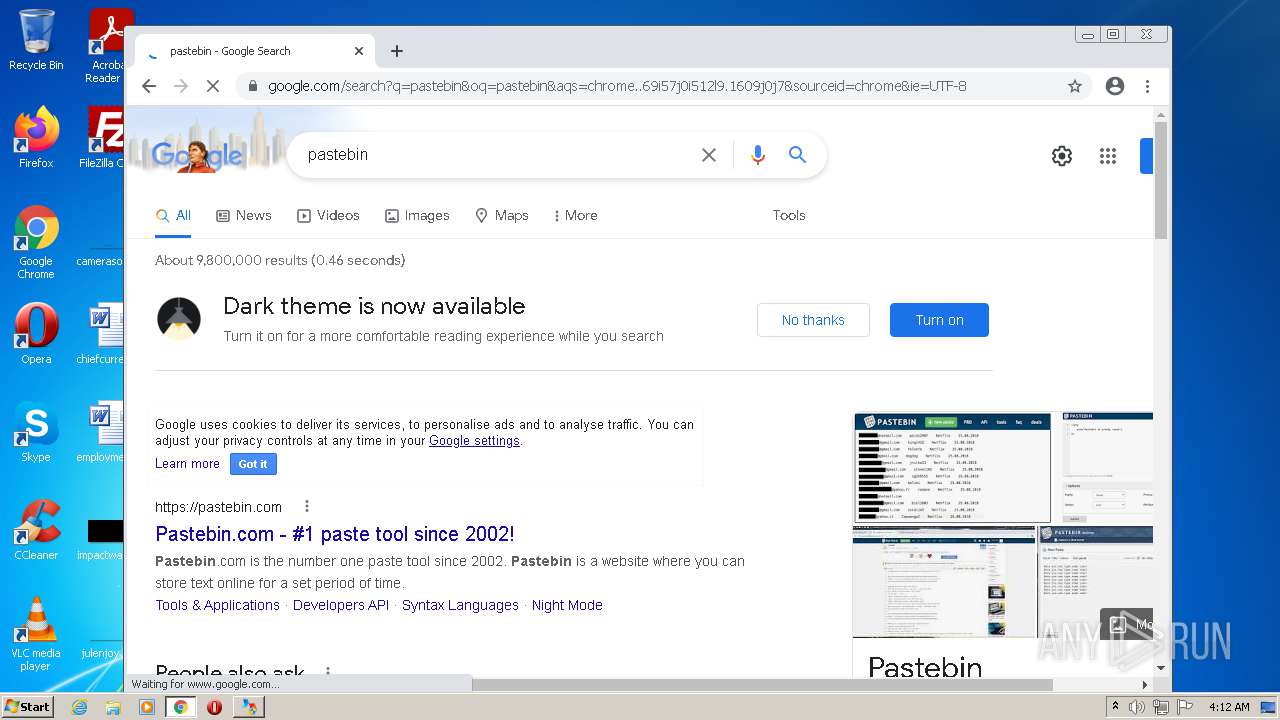Click the address bar URL
This screenshot has width=1280, height=720.
pos(617,86)
